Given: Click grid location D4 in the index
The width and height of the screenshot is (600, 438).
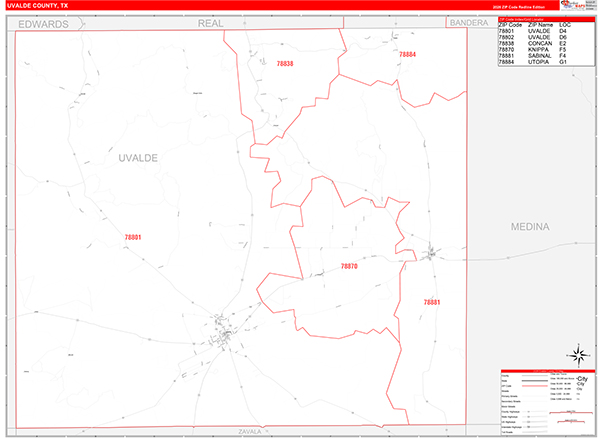Looking at the screenshot, I should click(562, 31).
